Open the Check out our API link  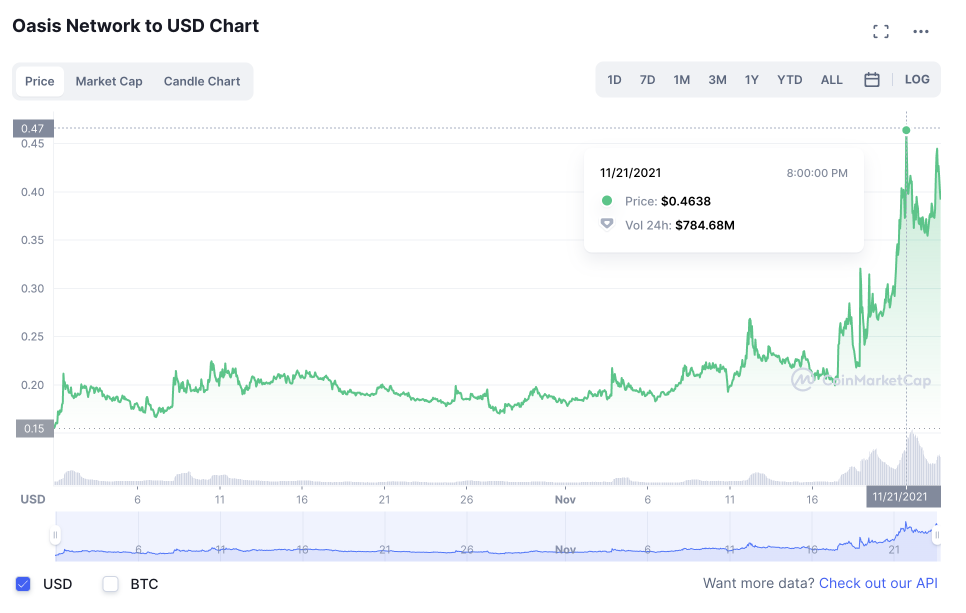tap(878, 583)
